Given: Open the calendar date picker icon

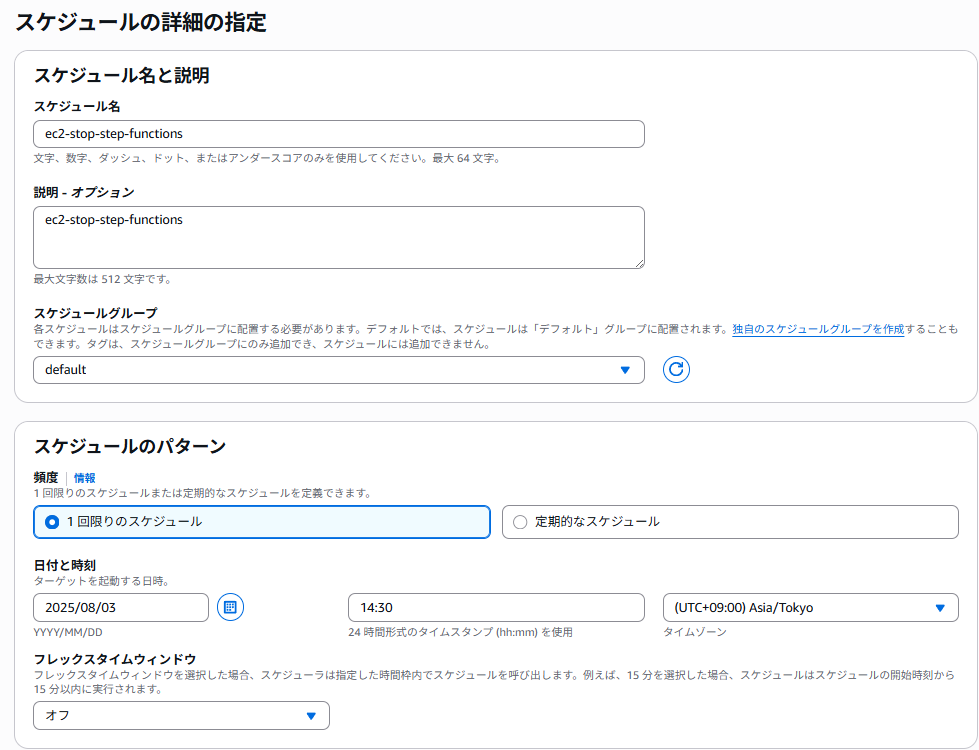Looking at the screenshot, I should [x=230, y=607].
